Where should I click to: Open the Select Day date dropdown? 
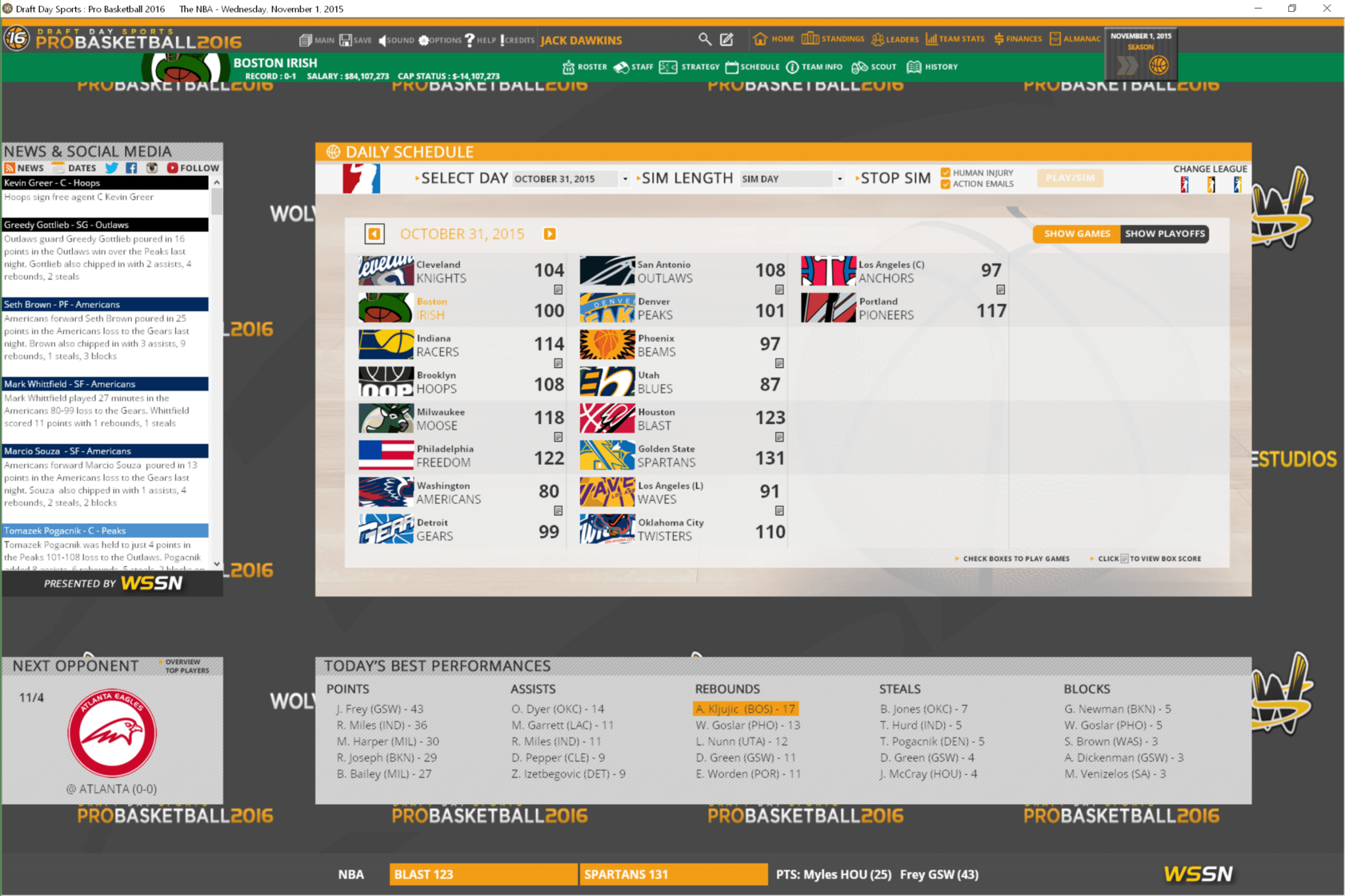pos(571,179)
